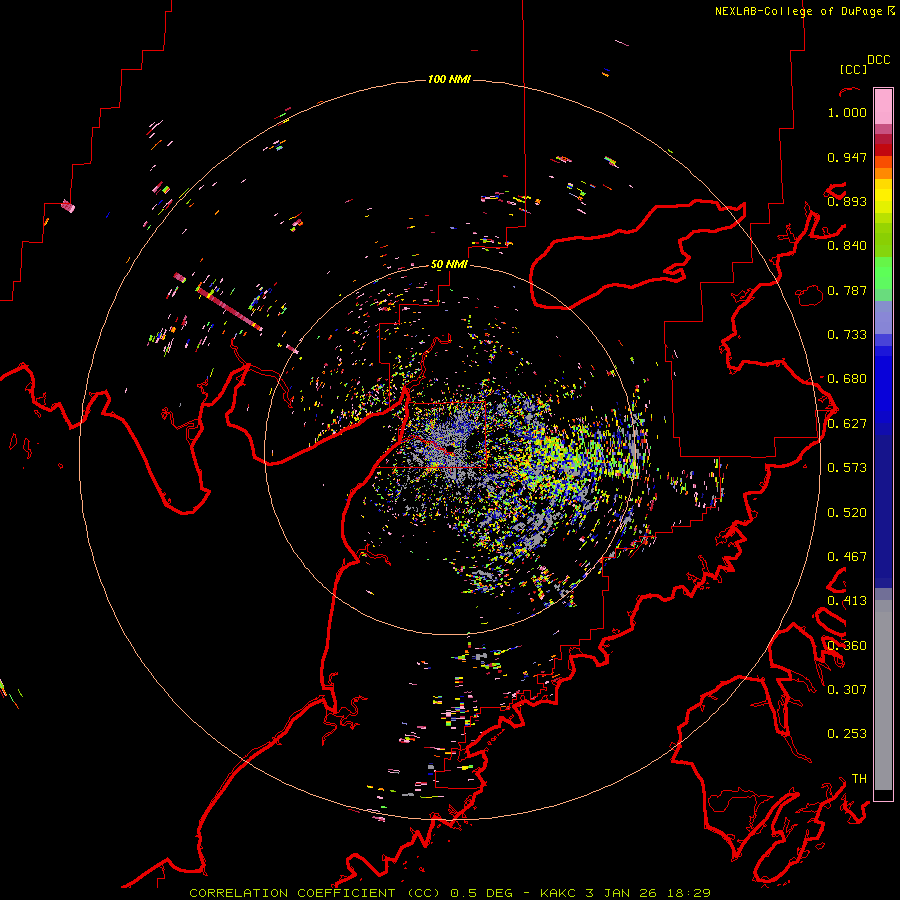Screen dimensions: 900x900
Task: Click the 0.787 legend value
Action: pos(847,290)
